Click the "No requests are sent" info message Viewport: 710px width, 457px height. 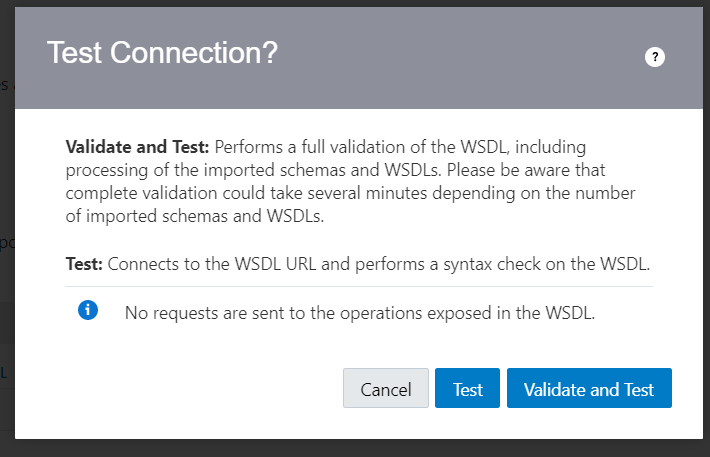(x=360, y=313)
